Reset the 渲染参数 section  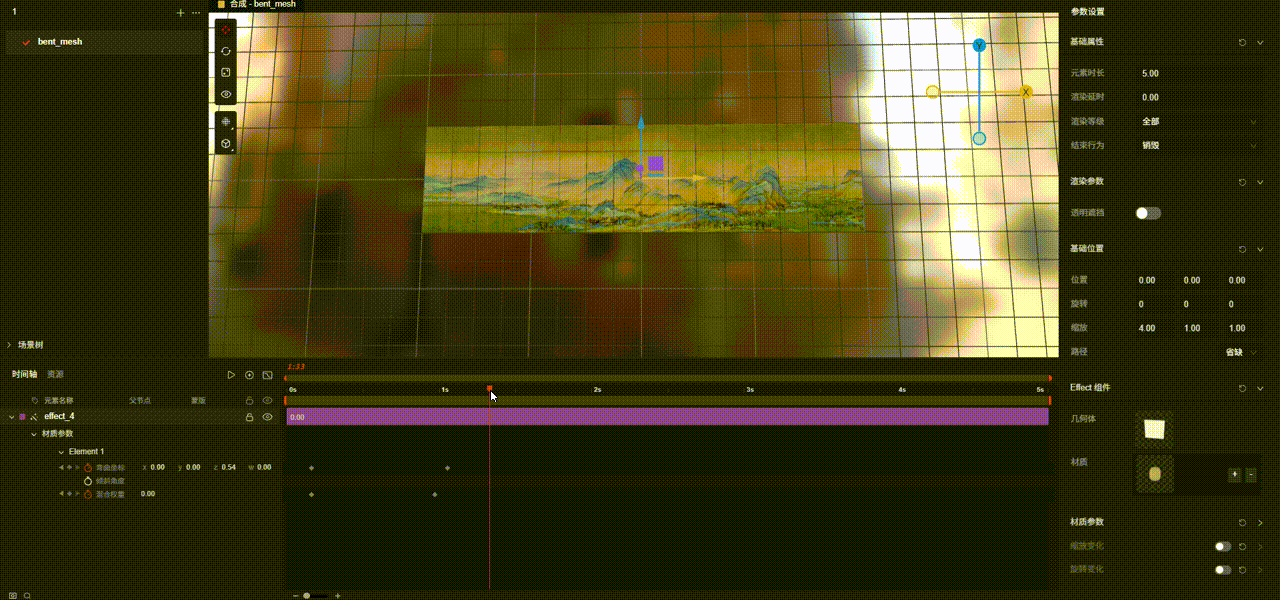[1242, 182]
